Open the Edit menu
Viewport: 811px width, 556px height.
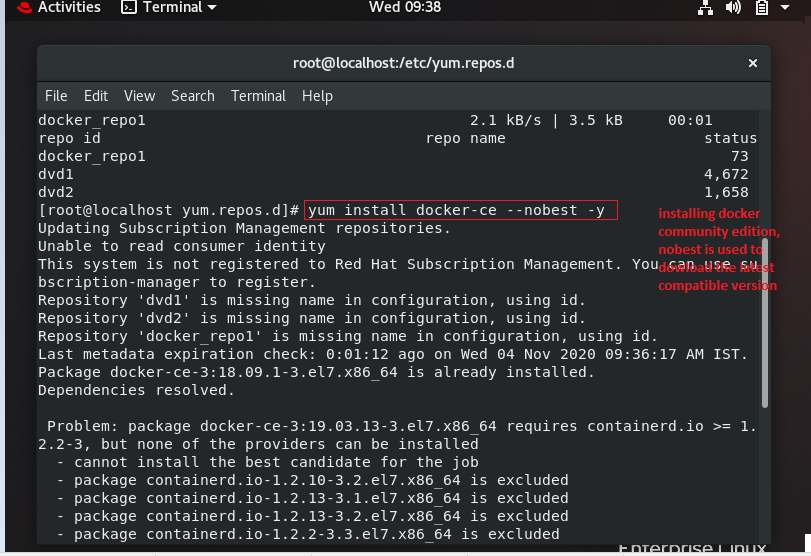pyautogui.click(x=96, y=96)
